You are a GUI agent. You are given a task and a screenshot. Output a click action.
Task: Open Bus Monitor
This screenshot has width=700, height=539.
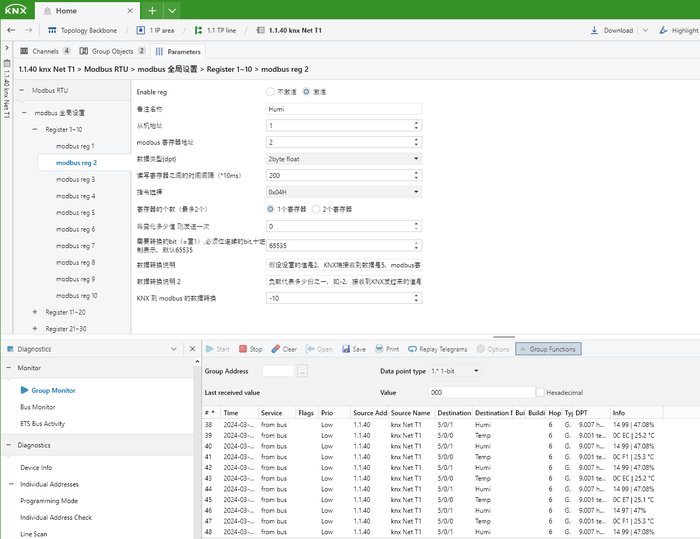38,407
